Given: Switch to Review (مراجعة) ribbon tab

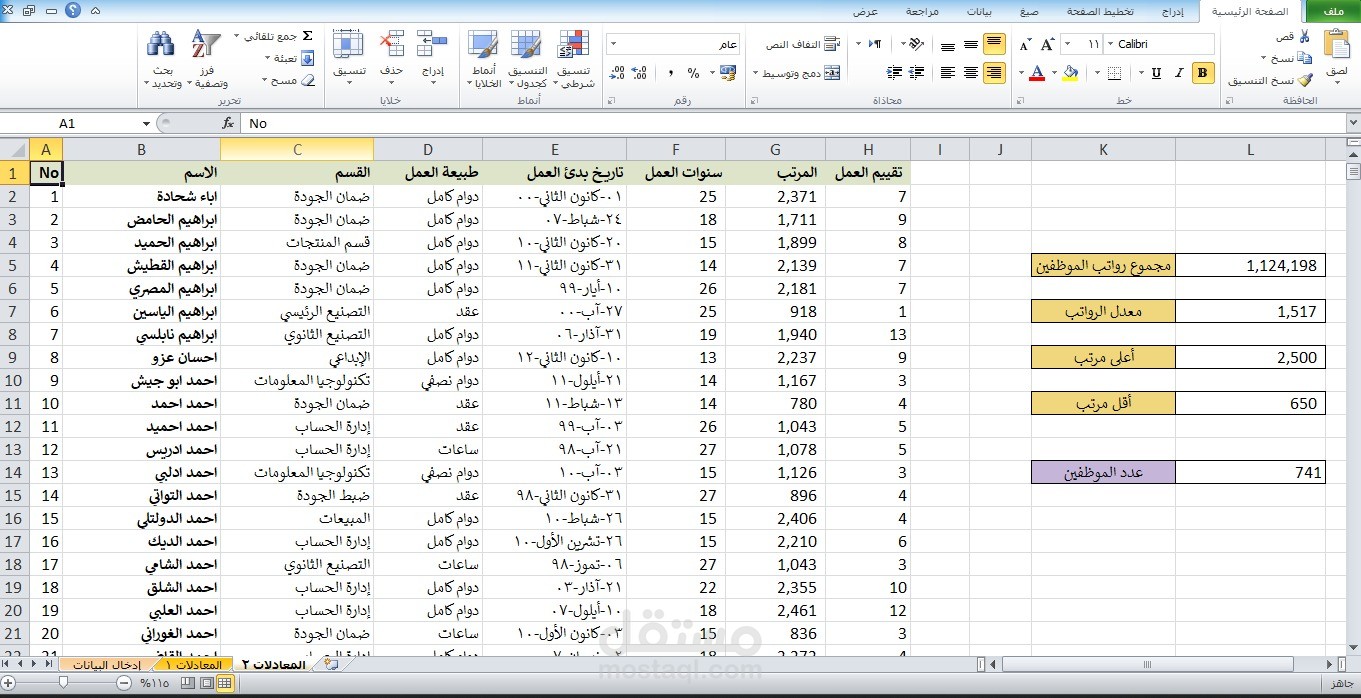Looking at the screenshot, I should click(x=922, y=11).
